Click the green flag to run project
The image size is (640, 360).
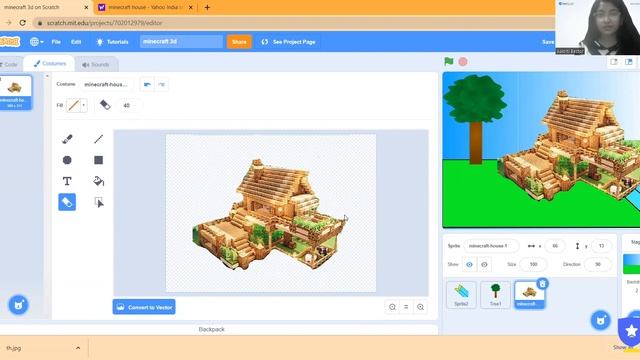tap(449, 62)
